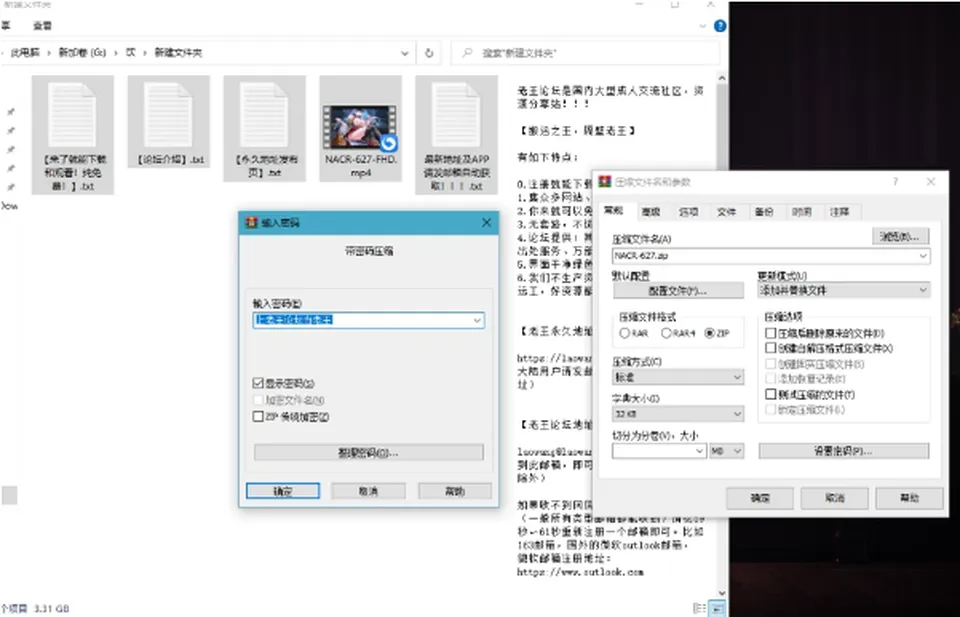Viewport: 960px width, 617px height.
Task: Open the password field dropdown arrow
Action: [x=477, y=320]
